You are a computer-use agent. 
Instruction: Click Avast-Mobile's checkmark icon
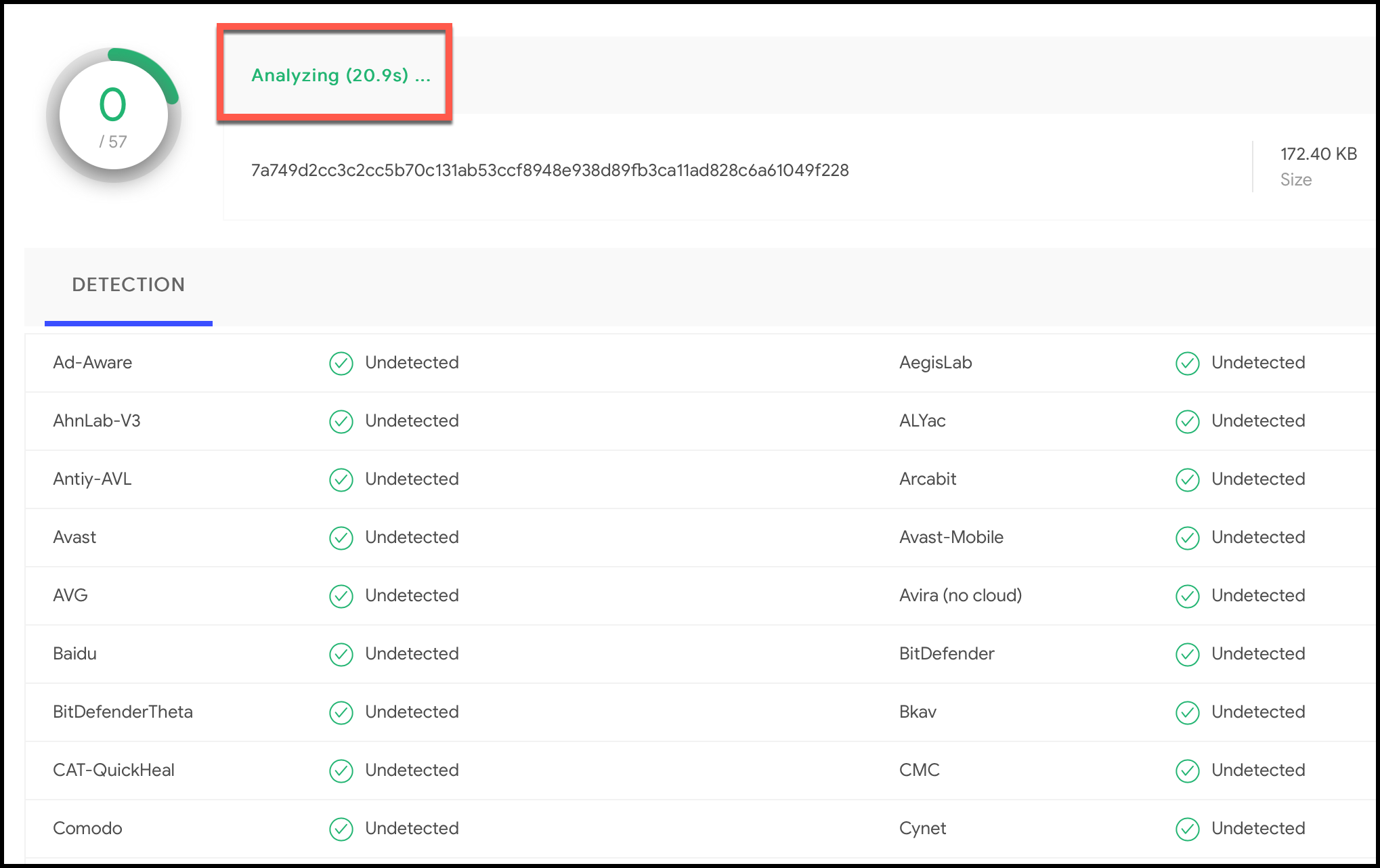1187,538
